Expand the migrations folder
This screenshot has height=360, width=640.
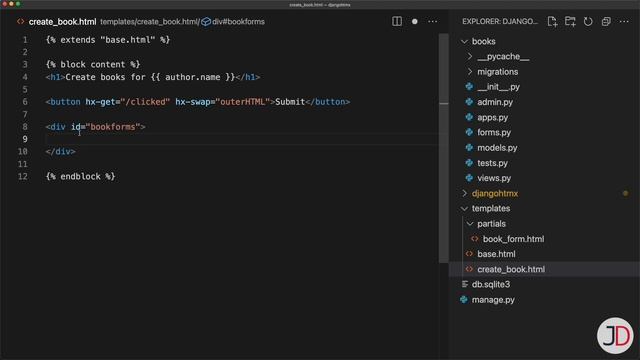click(x=470, y=71)
